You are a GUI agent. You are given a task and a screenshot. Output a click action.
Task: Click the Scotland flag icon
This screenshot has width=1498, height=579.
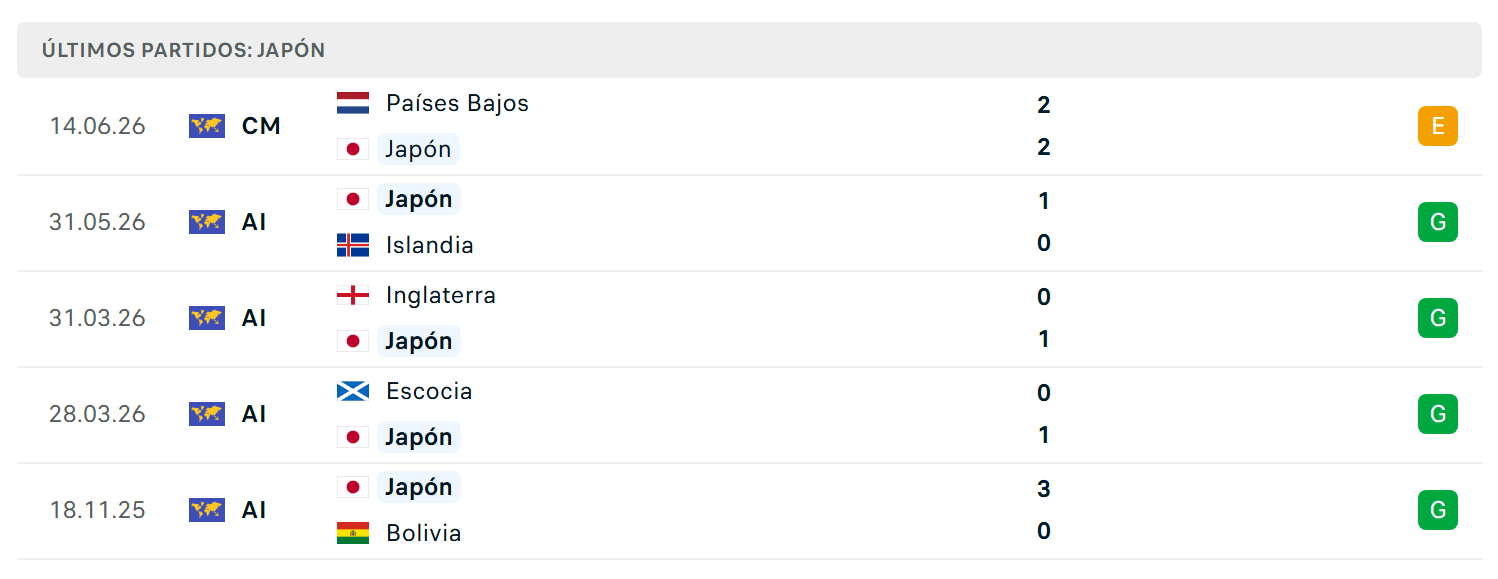[353, 391]
